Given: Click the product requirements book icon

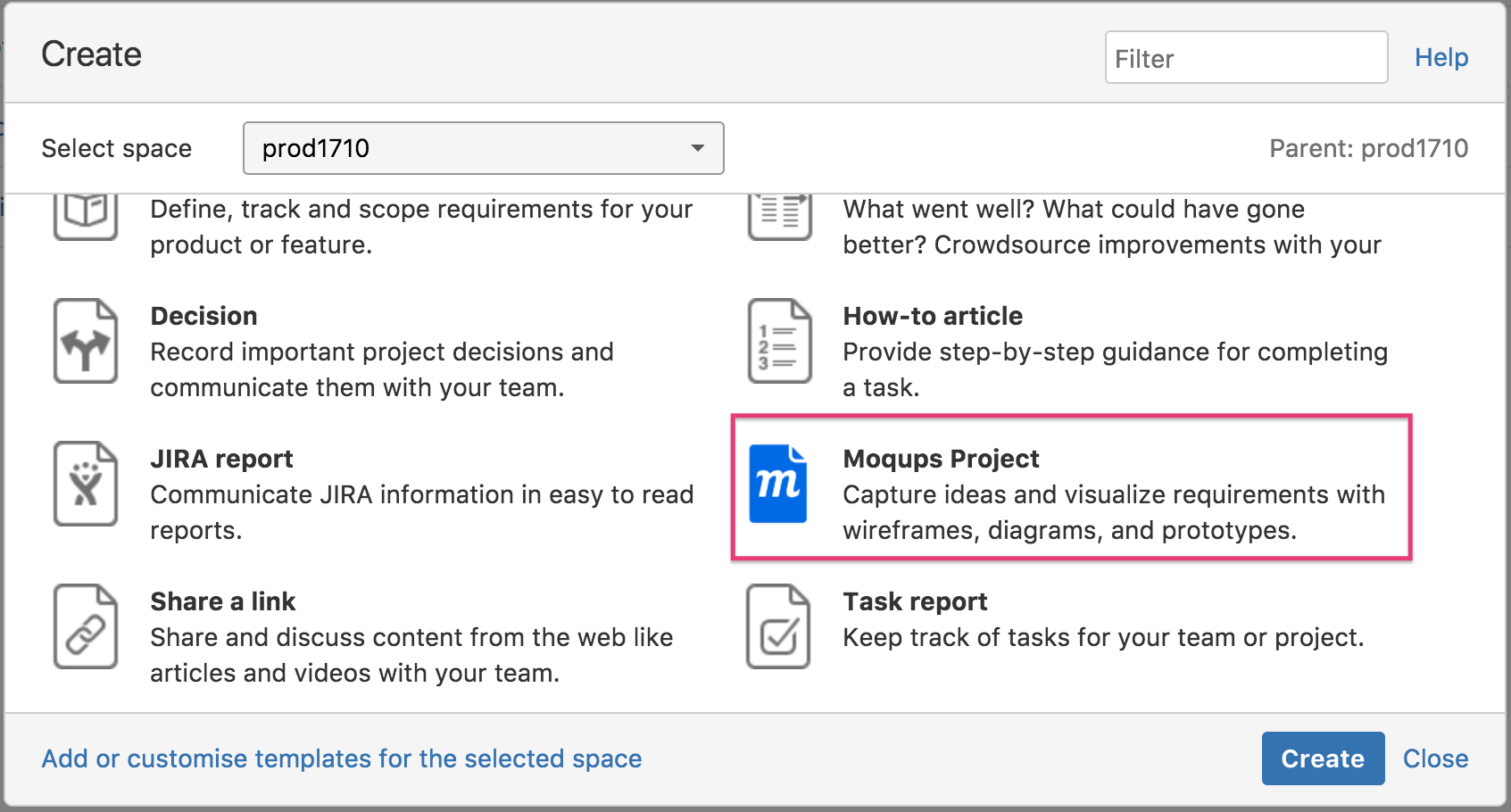Looking at the screenshot, I should pyautogui.click(x=86, y=217).
